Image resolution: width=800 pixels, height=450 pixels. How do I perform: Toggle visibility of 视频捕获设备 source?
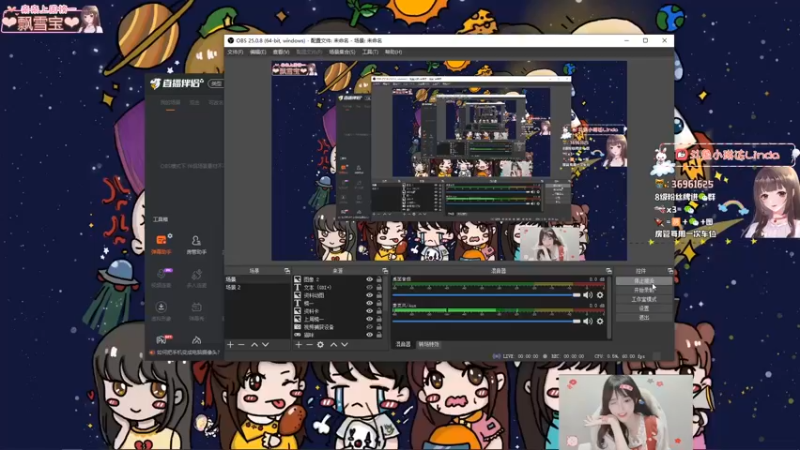pyautogui.click(x=369, y=327)
